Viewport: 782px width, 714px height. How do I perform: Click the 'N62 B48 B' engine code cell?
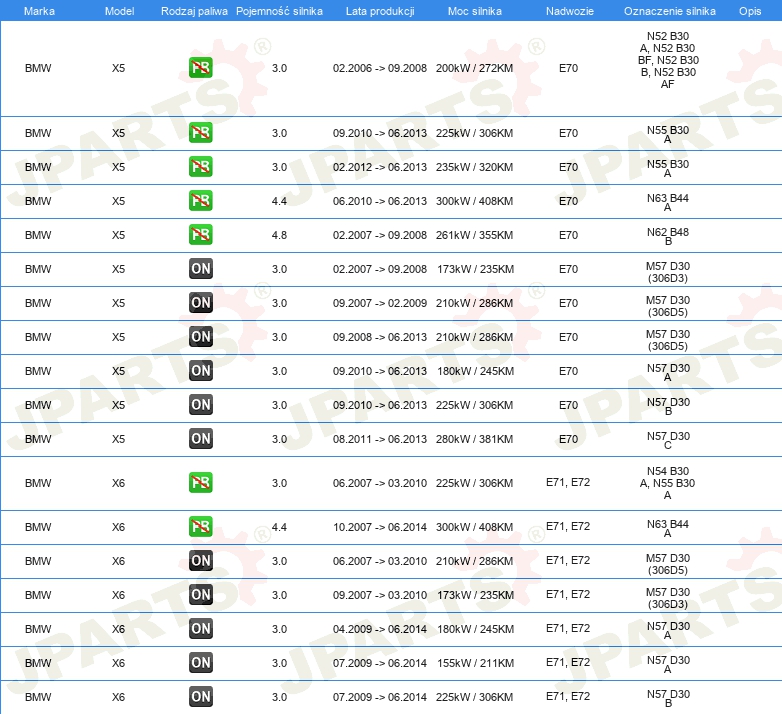pyautogui.click(x=667, y=235)
